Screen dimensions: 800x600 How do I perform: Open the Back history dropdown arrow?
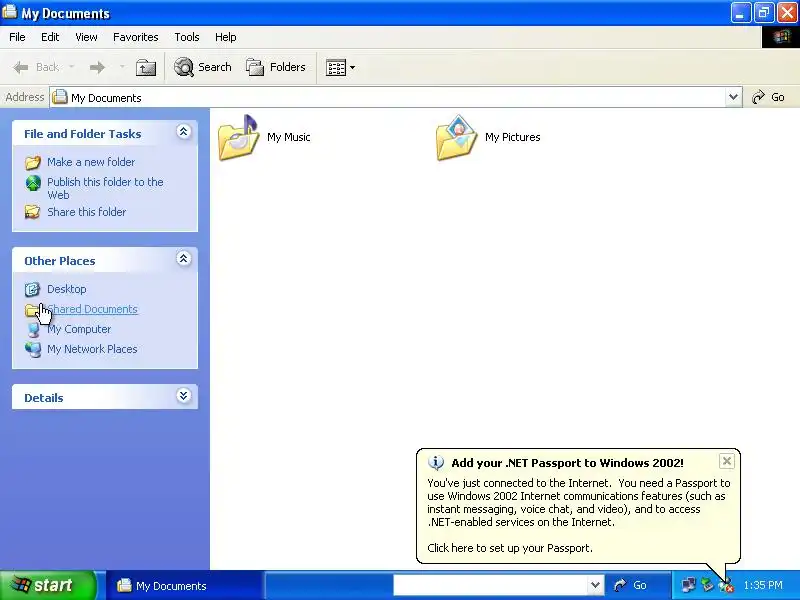pyautogui.click(x=71, y=67)
